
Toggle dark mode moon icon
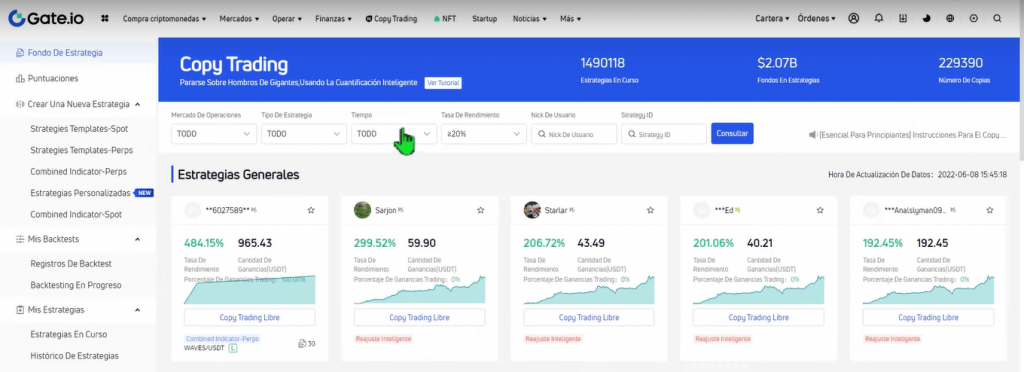pos(926,19)
